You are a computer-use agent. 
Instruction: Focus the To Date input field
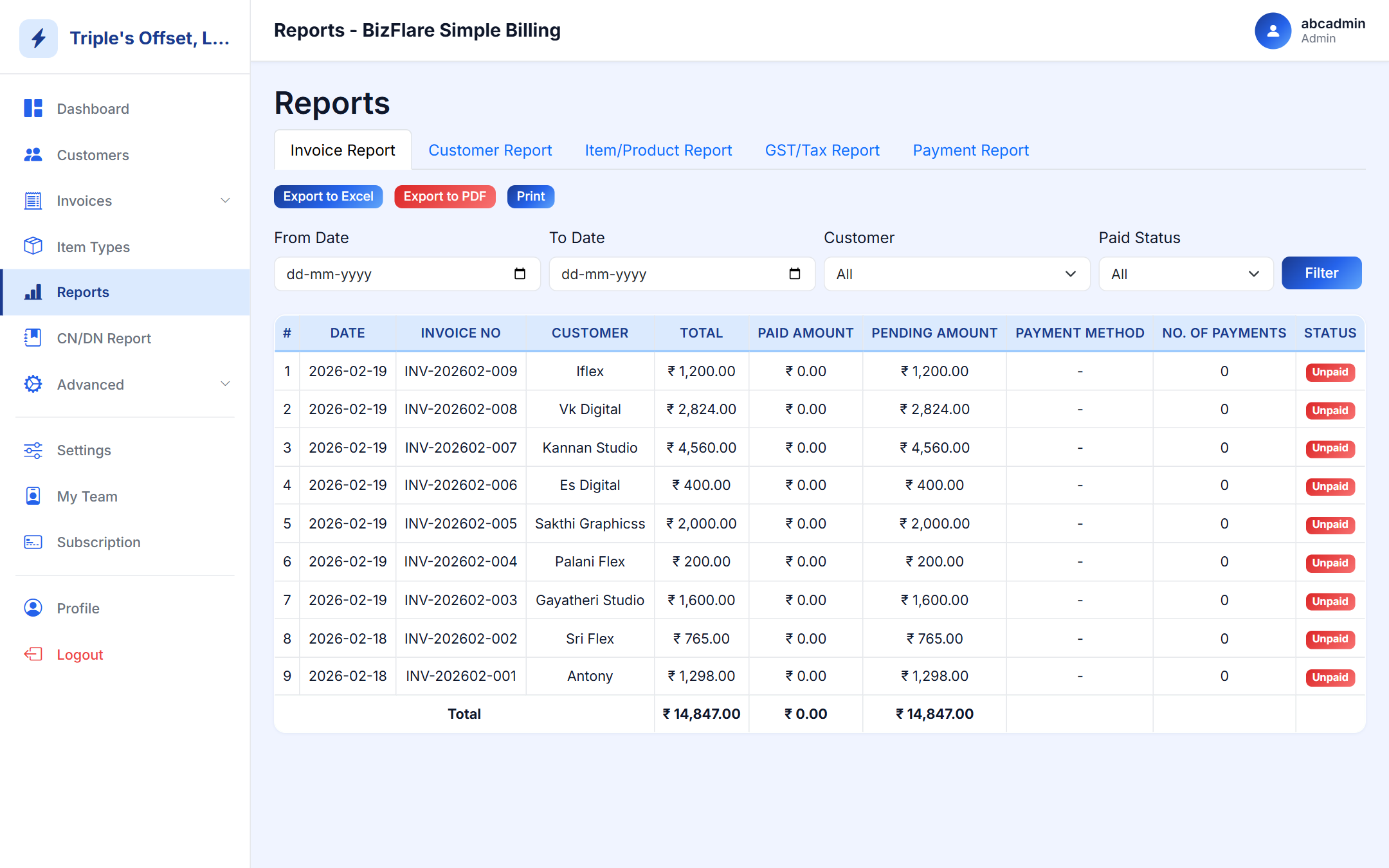click(x=682, y=274)
